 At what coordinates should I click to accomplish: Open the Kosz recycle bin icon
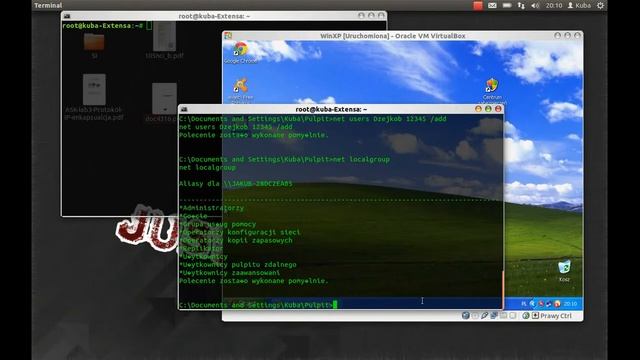pos(564,270)
